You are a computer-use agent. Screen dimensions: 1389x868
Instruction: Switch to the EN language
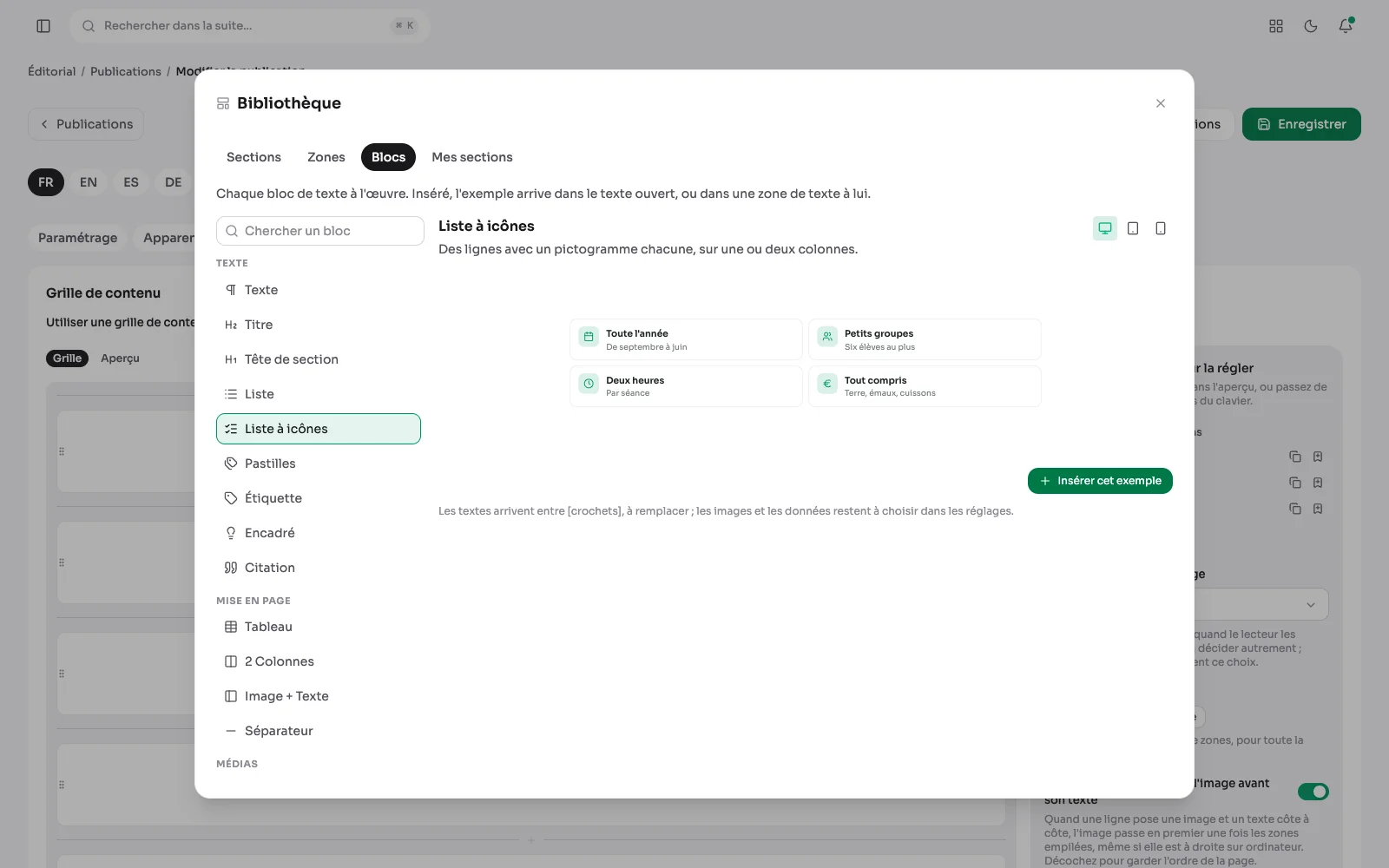(x=89, y=182)
